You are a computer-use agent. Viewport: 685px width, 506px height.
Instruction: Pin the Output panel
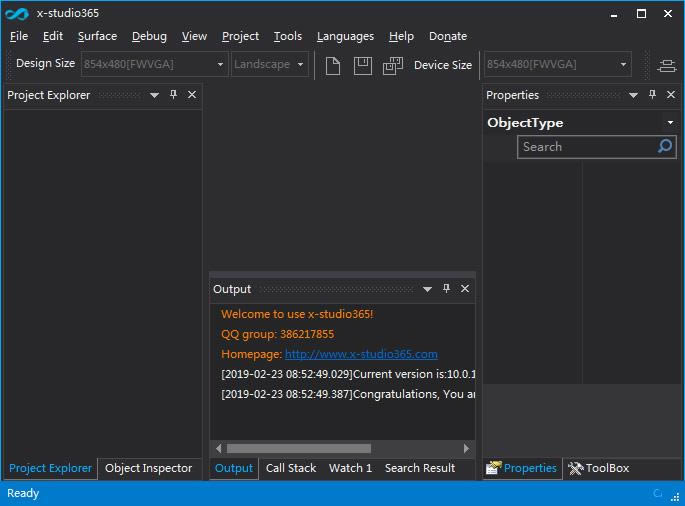pyautogui.click(x=446, y=288)
